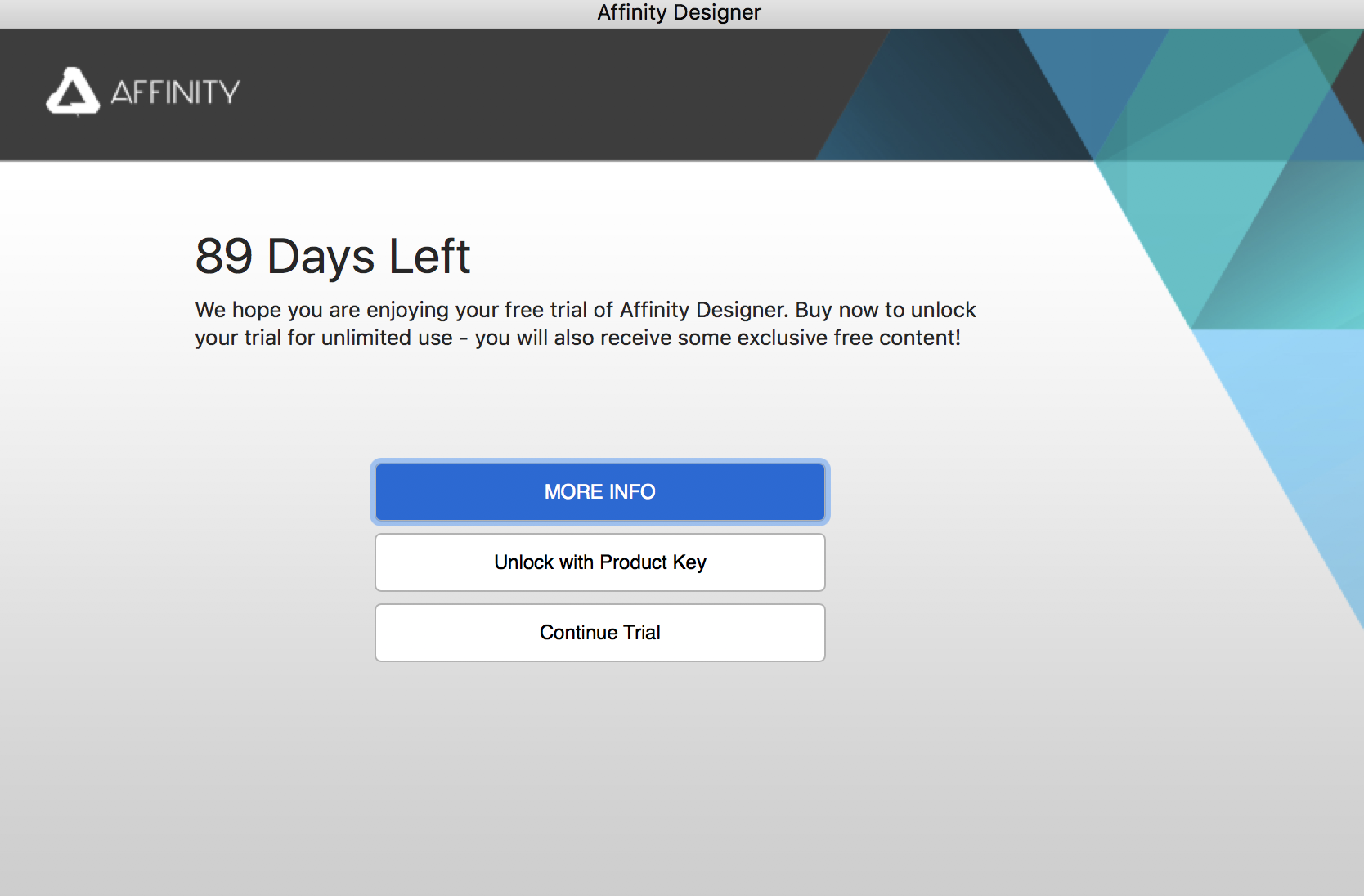Select Continue Trial button
This screenshot has height=896, width=1364.
point(599,633)
